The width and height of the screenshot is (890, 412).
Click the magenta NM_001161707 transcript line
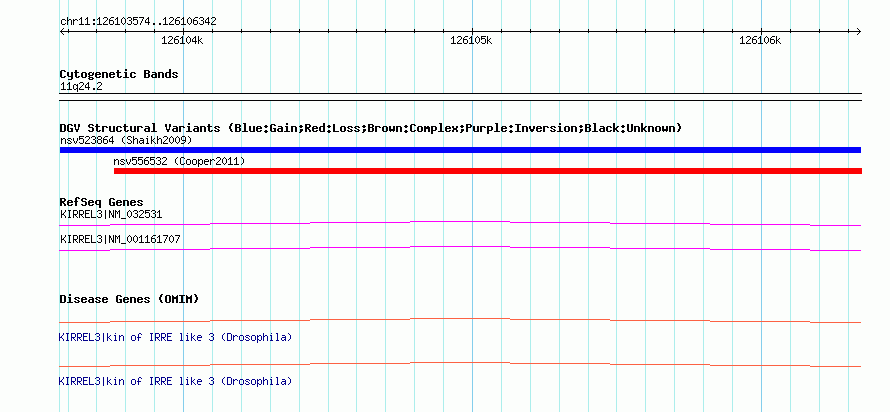(460, 248)
